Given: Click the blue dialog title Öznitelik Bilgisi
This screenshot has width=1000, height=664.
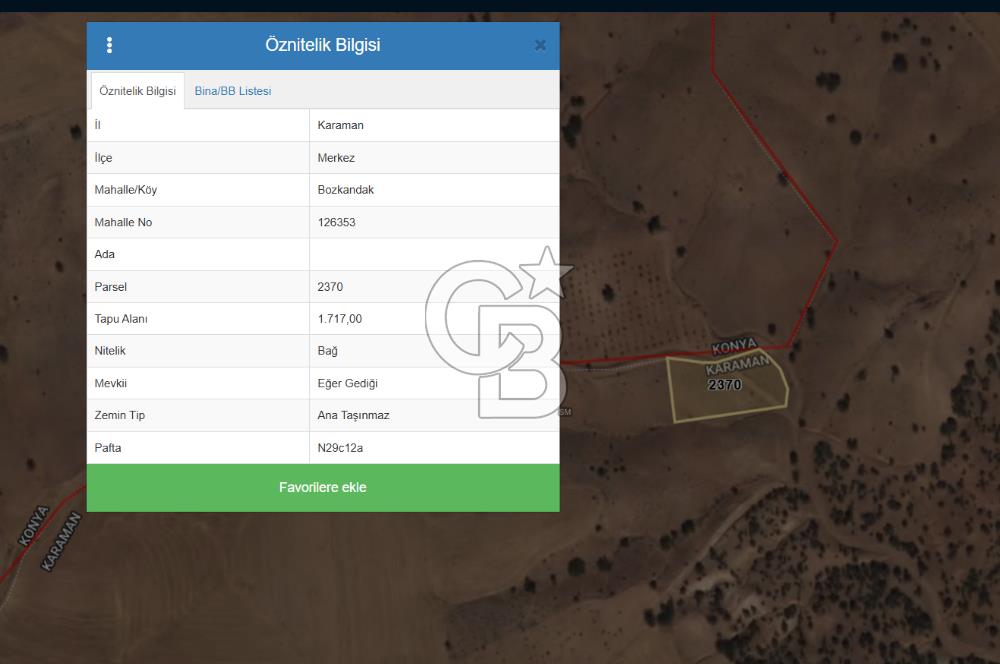Looking at the screenshot, I should click(322, 45).
